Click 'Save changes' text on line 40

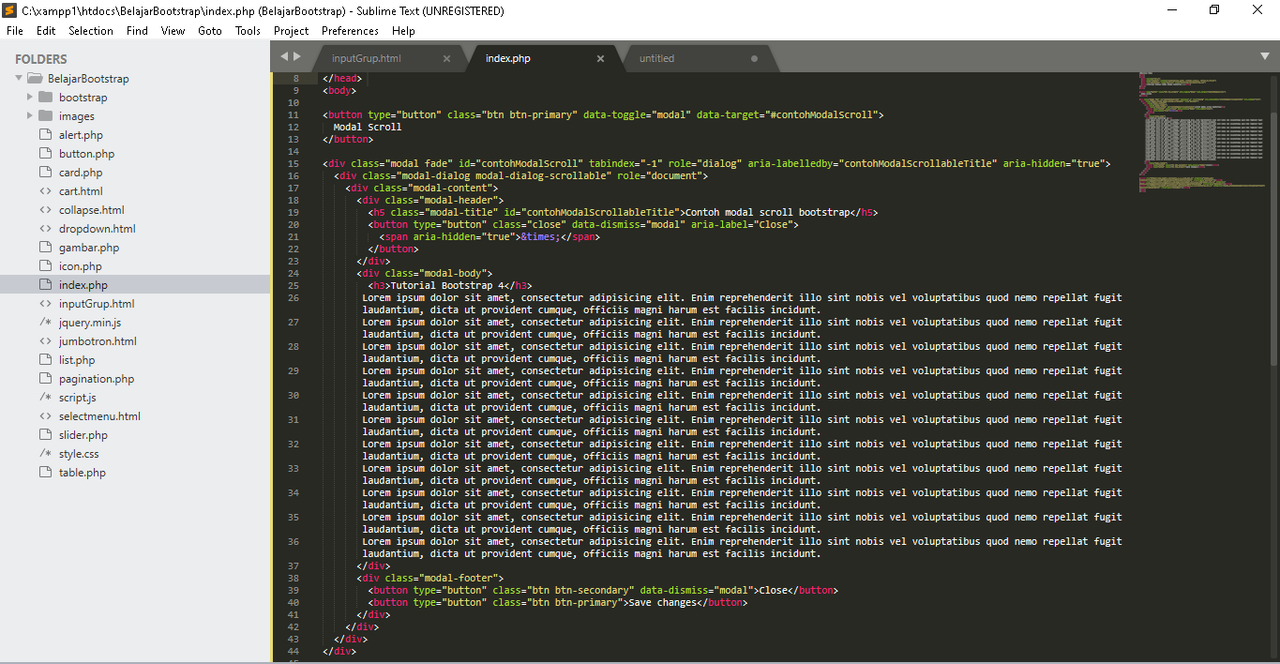662,602
